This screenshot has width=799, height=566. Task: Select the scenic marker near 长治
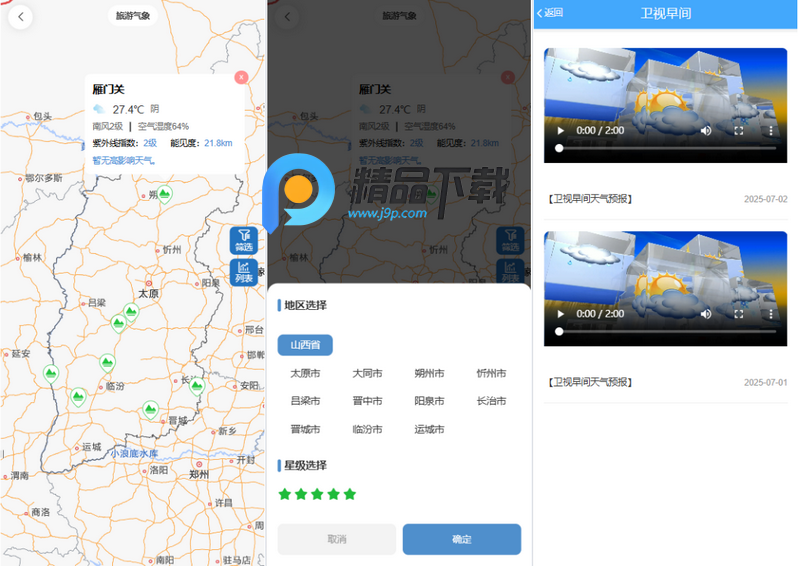pyautogui.click(x=197, y=387)
